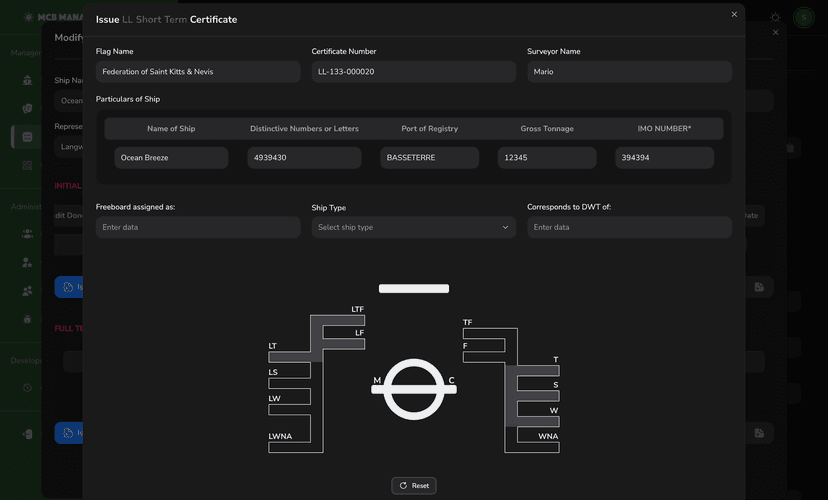Close the Issue LL Short Term Certificate dialog
Screen dimensions: 828x500
(733, 15)
